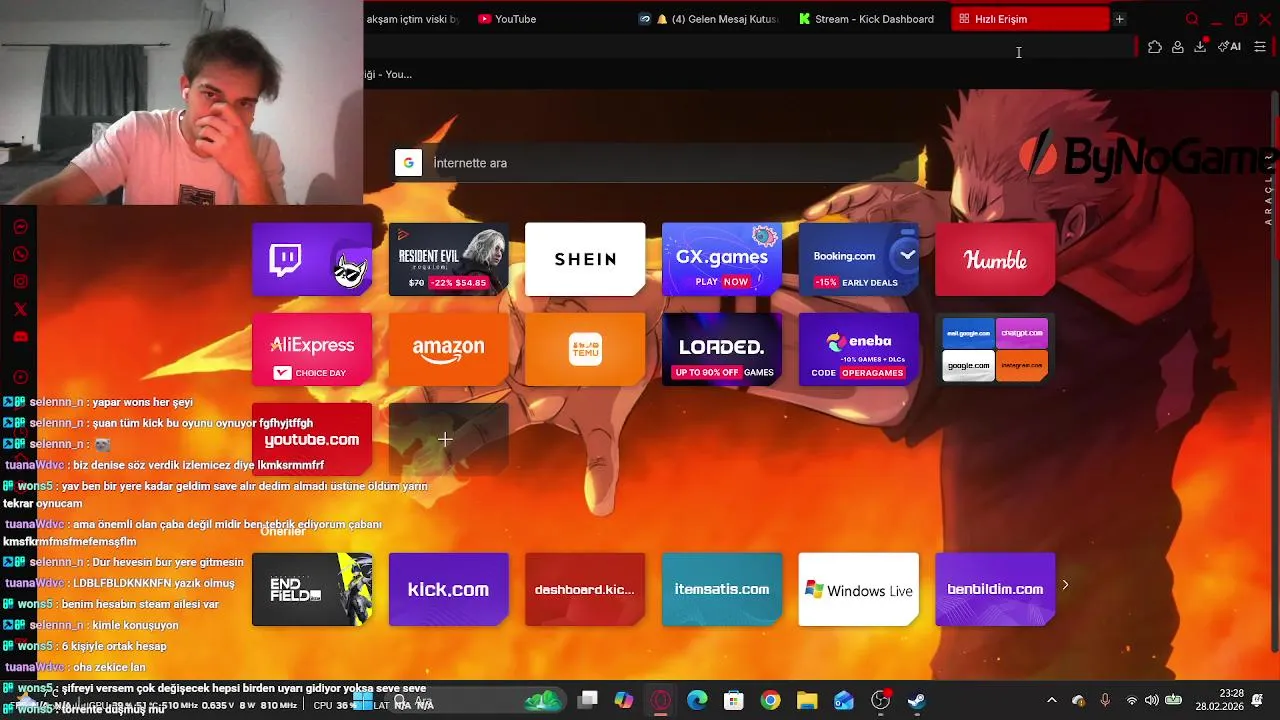1280x720 pixels.
Task: Open the Easy Setup sliders icon
Action: point(1260,47)
